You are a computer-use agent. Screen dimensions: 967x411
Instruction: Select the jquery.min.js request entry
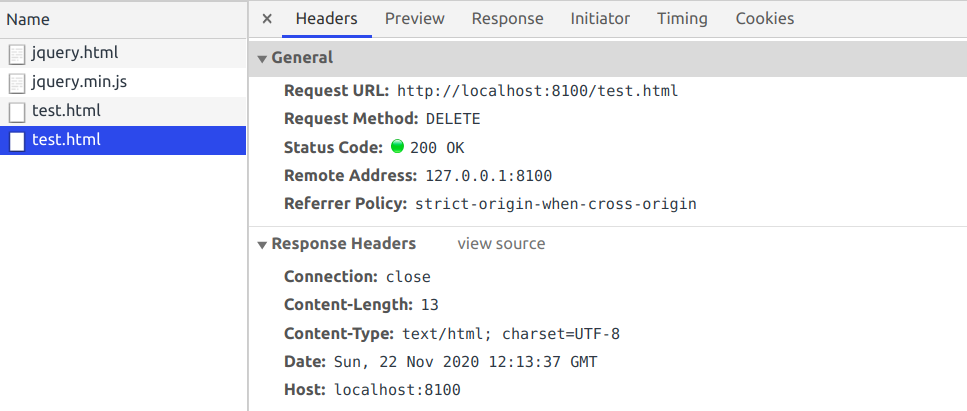coord(79,83)
